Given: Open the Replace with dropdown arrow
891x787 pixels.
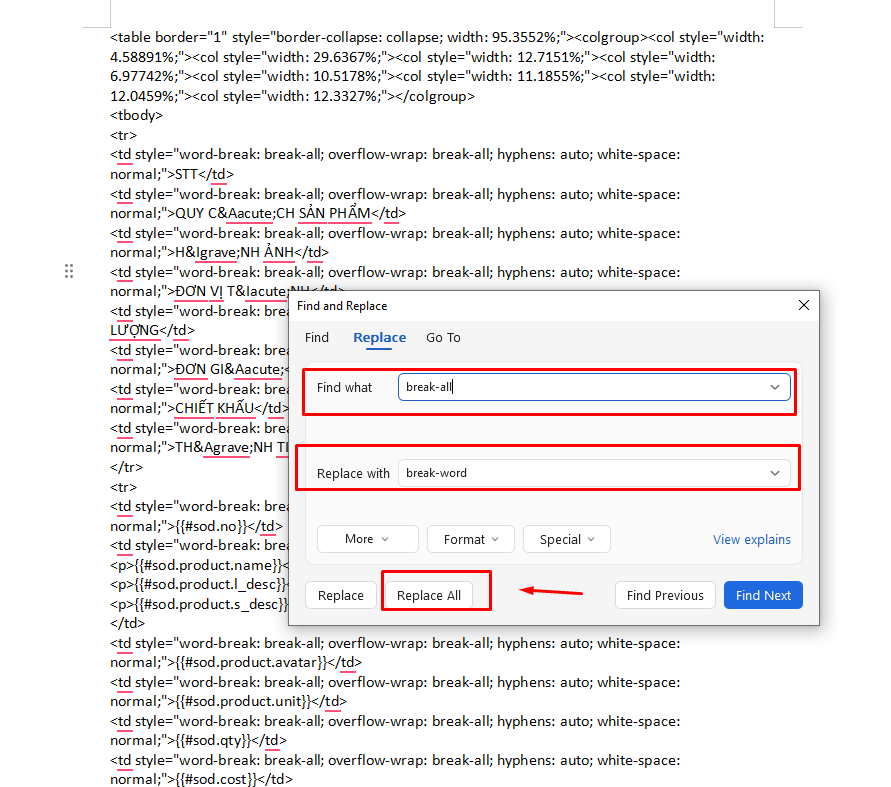Looking at the screenshot, I should 775,473.
